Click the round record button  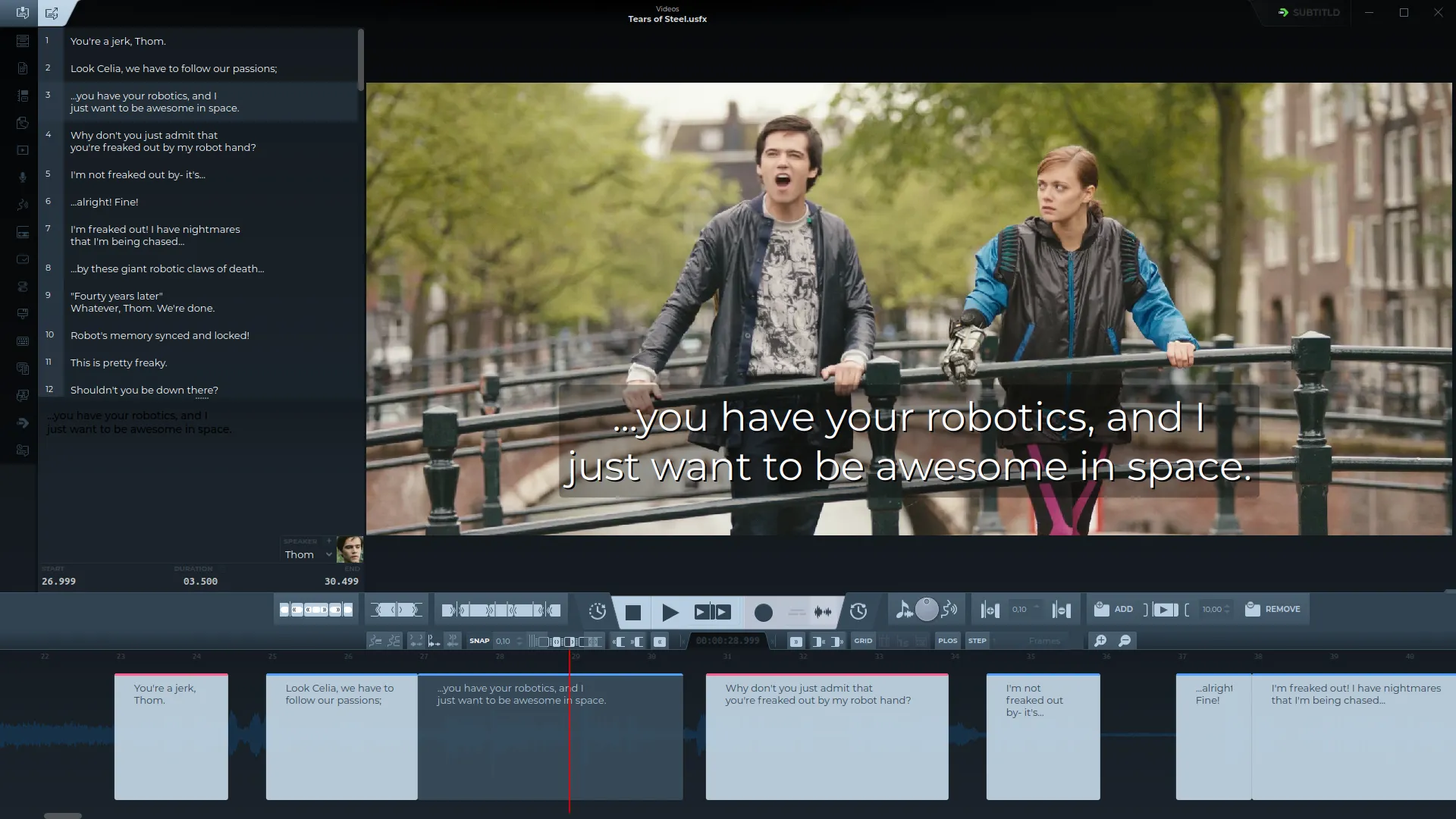(764, 613)
